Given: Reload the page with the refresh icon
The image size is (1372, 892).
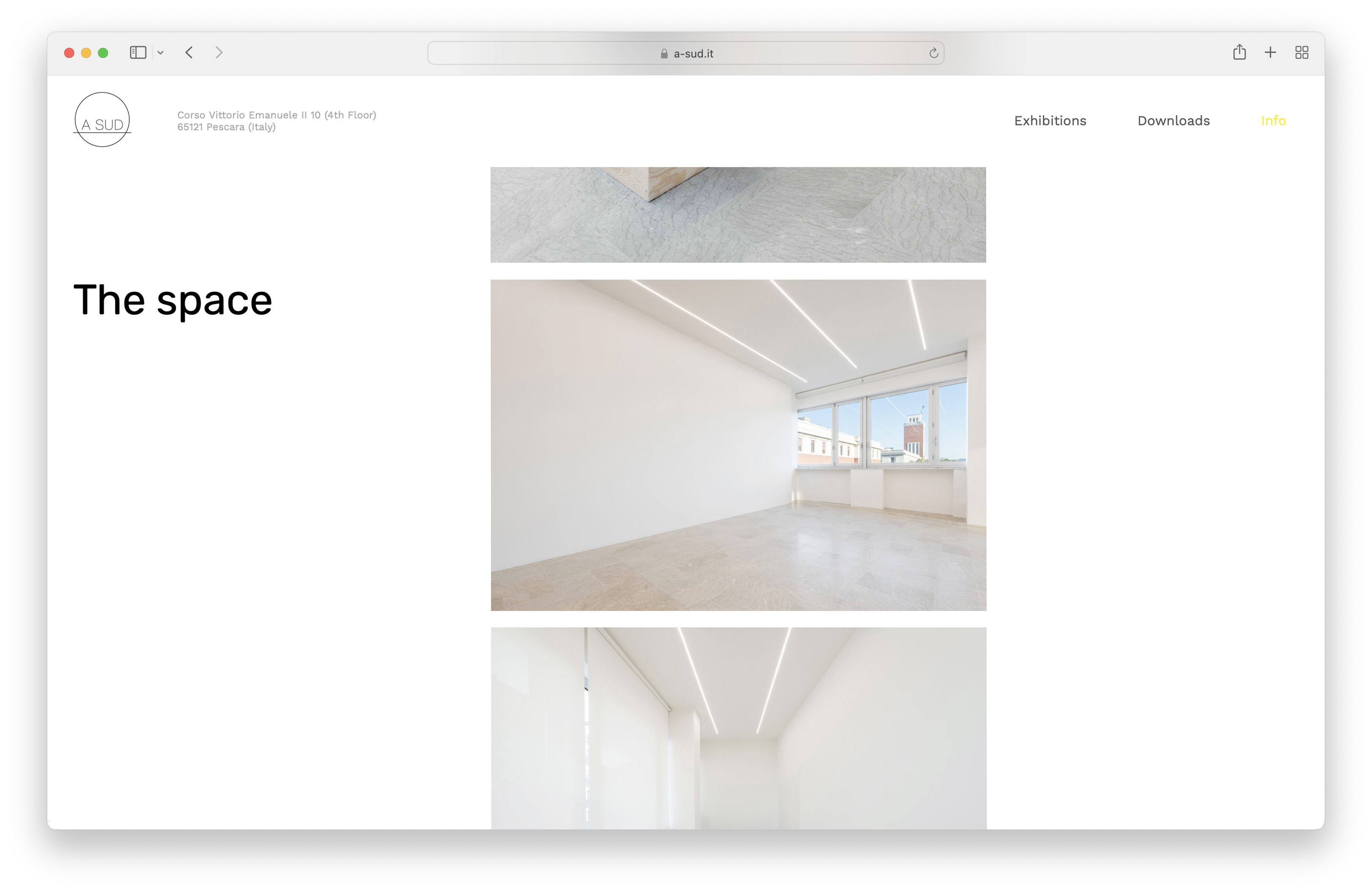Looking at the screenshot, I should (x=933, y=53).
